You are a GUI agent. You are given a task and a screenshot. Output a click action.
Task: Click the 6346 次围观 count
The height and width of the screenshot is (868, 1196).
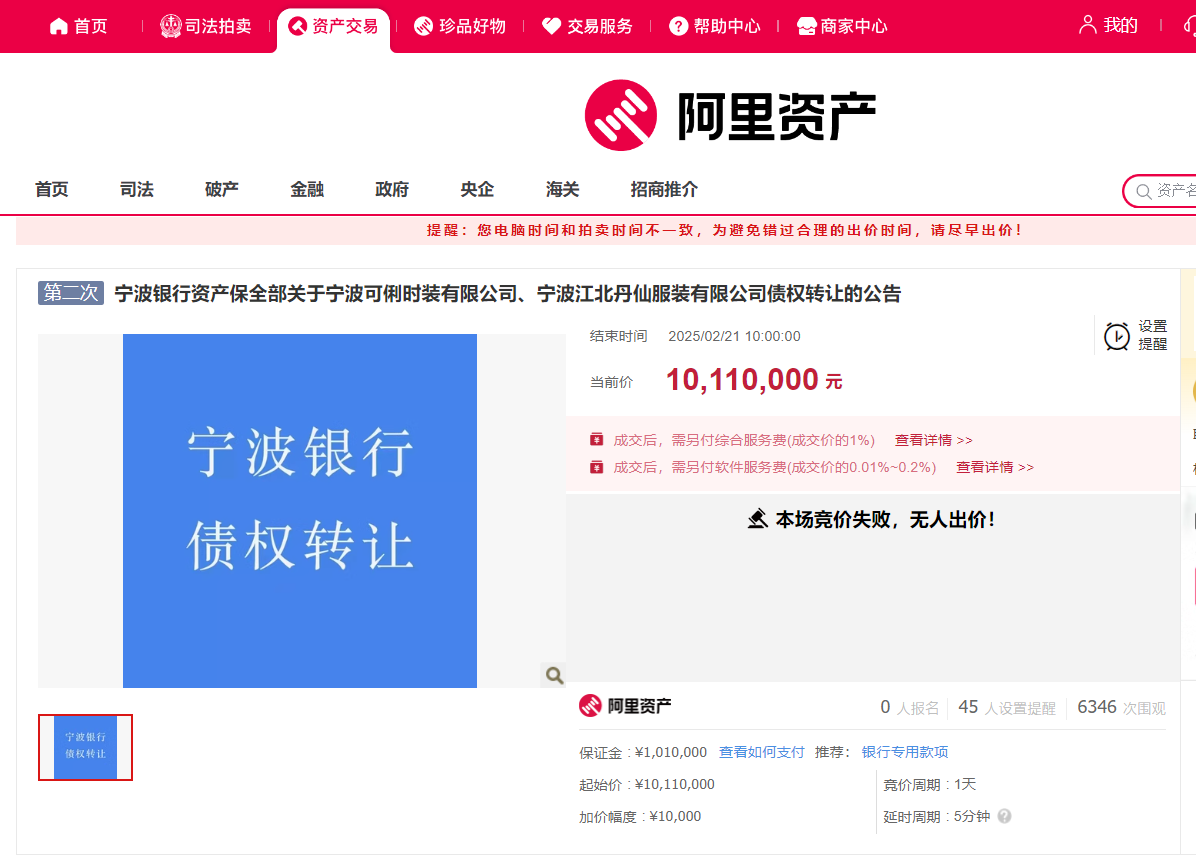click(1121, 708)
